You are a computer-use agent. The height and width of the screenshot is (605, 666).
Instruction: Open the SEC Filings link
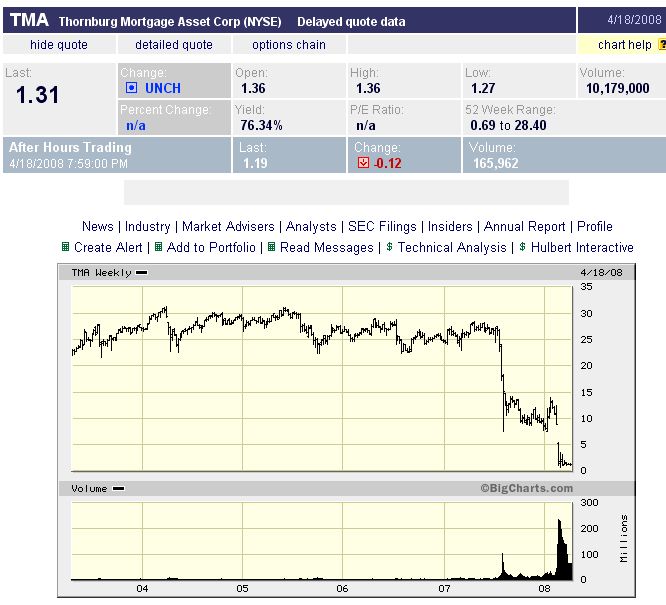[382, 226]
